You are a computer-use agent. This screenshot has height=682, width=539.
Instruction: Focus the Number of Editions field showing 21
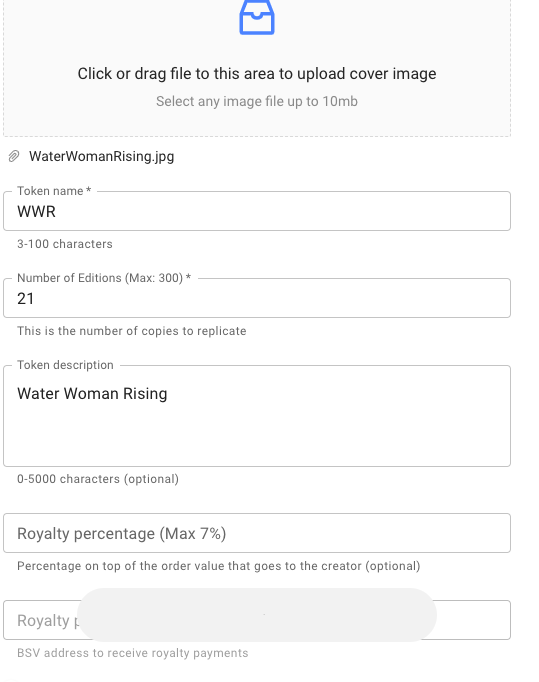tap(257, 298)
